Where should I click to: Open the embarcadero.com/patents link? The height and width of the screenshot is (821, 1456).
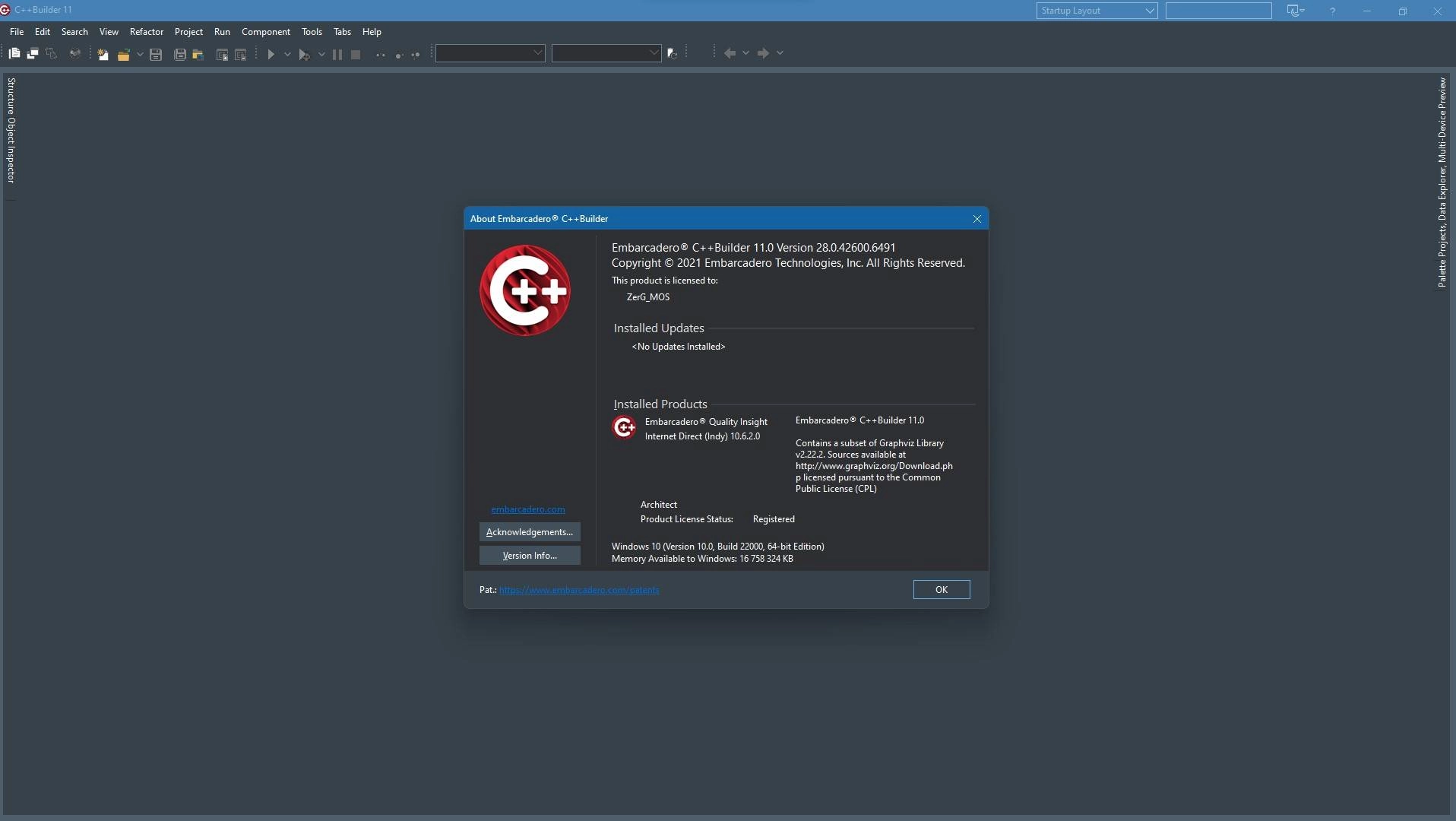(579, 590)
